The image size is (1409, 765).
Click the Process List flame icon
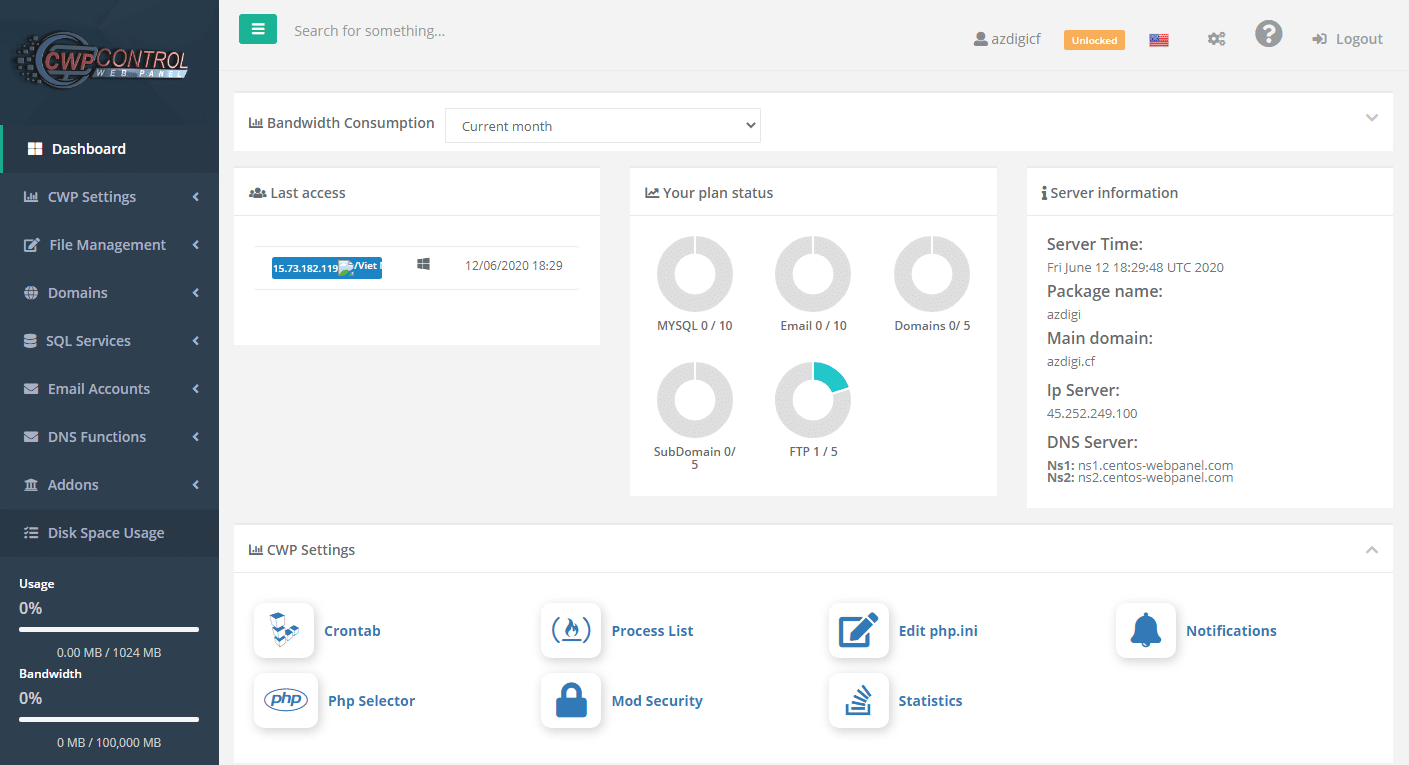(x=571, y=631)
